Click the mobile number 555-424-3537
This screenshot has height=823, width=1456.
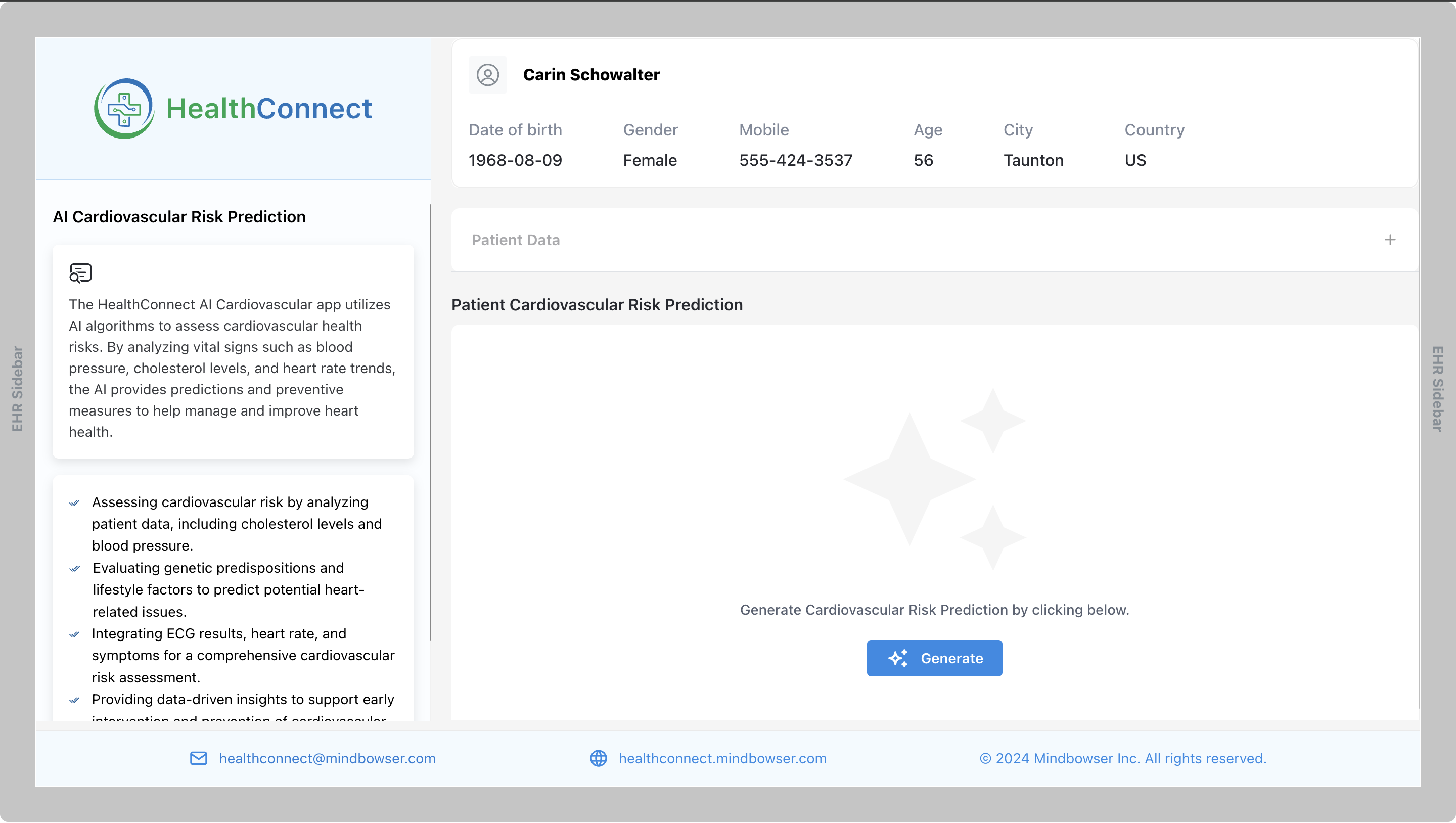[795, 161]
